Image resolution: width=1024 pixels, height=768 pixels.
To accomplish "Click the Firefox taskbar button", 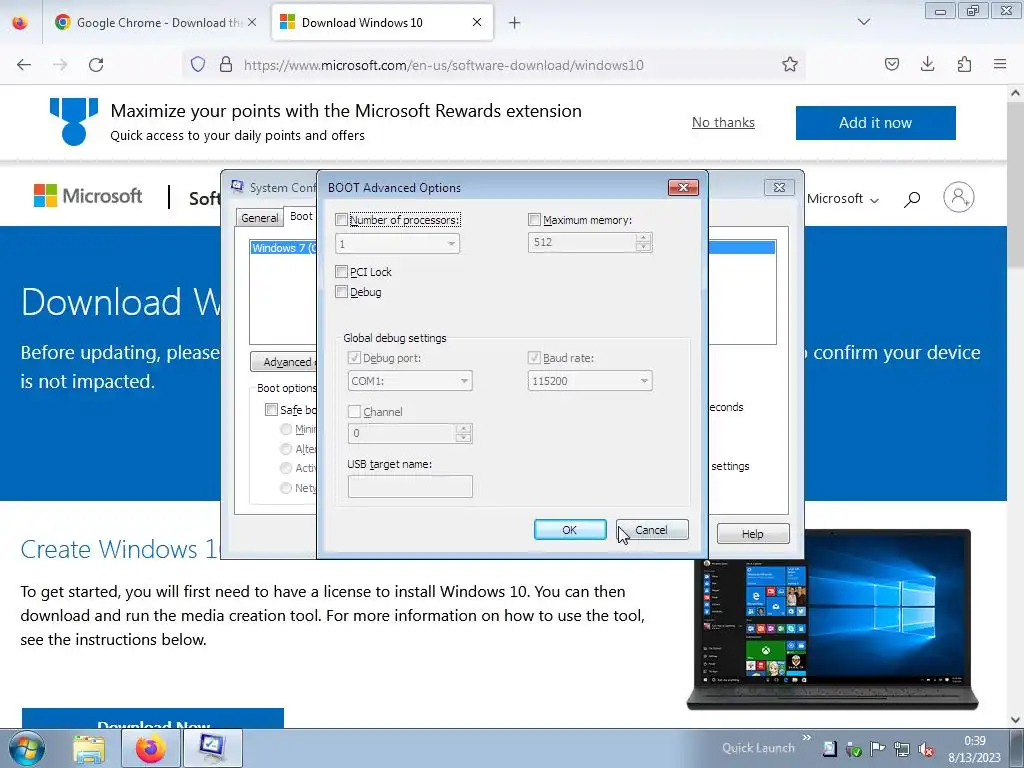I will (150, 748).
